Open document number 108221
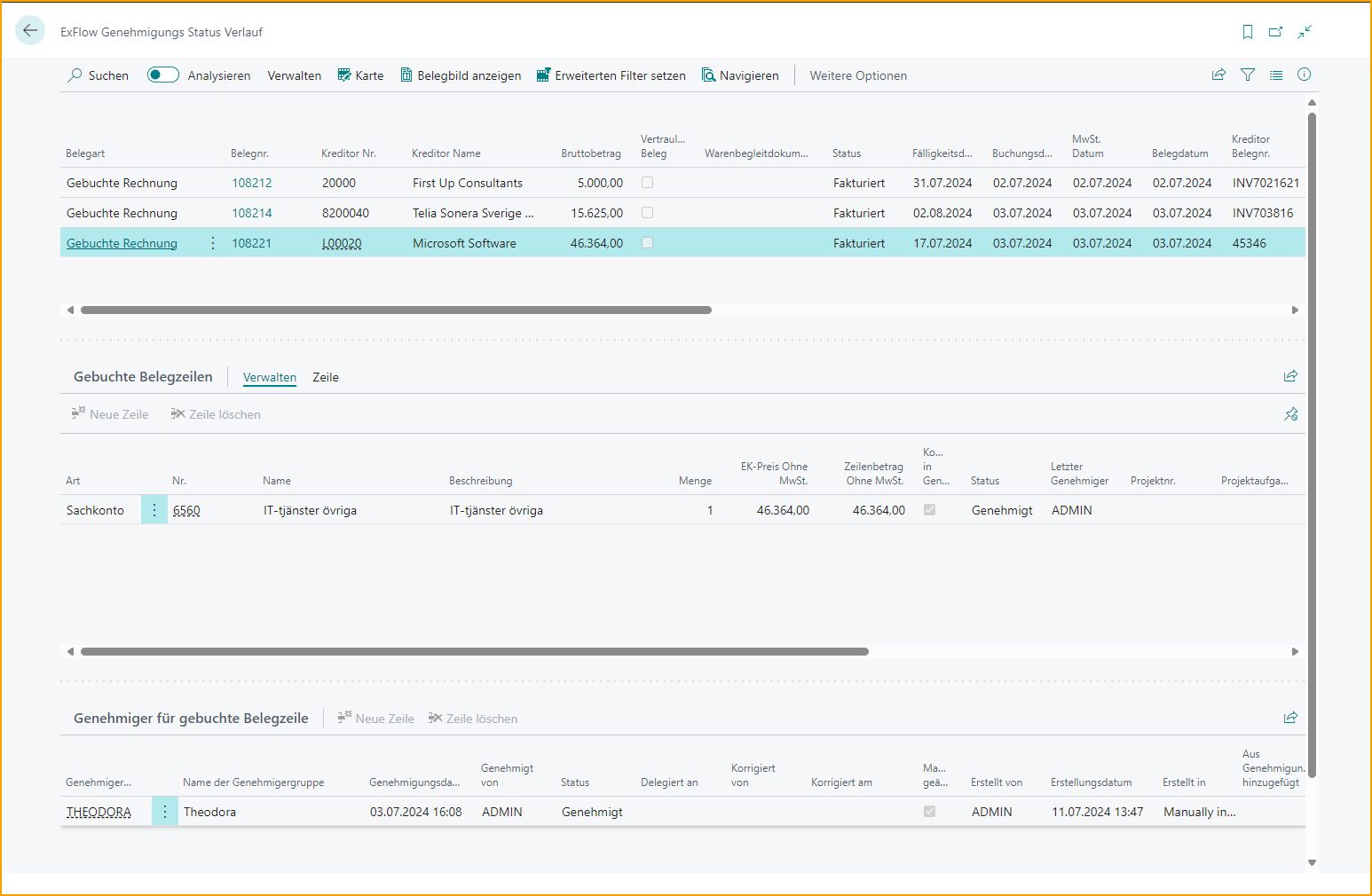 (x=252, y=243)
